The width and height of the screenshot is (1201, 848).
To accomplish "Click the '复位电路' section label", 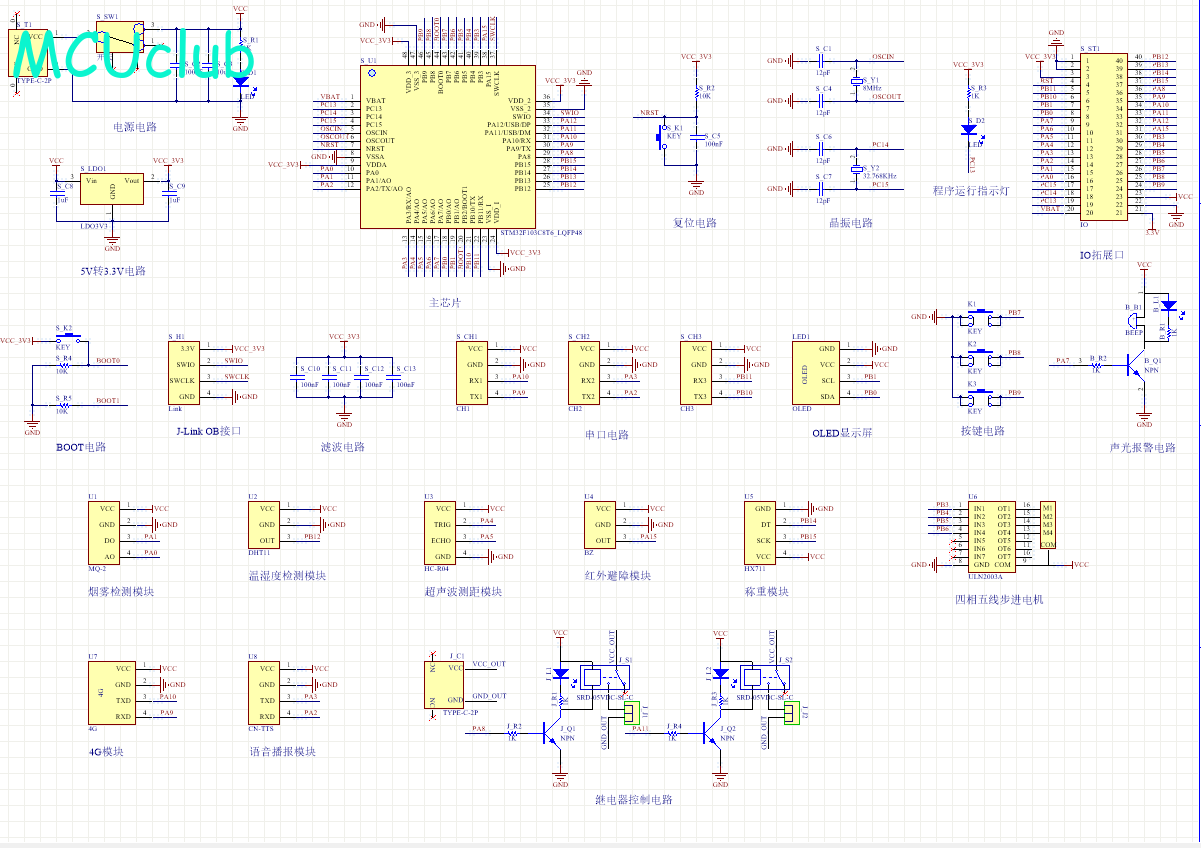I will 695,223.
